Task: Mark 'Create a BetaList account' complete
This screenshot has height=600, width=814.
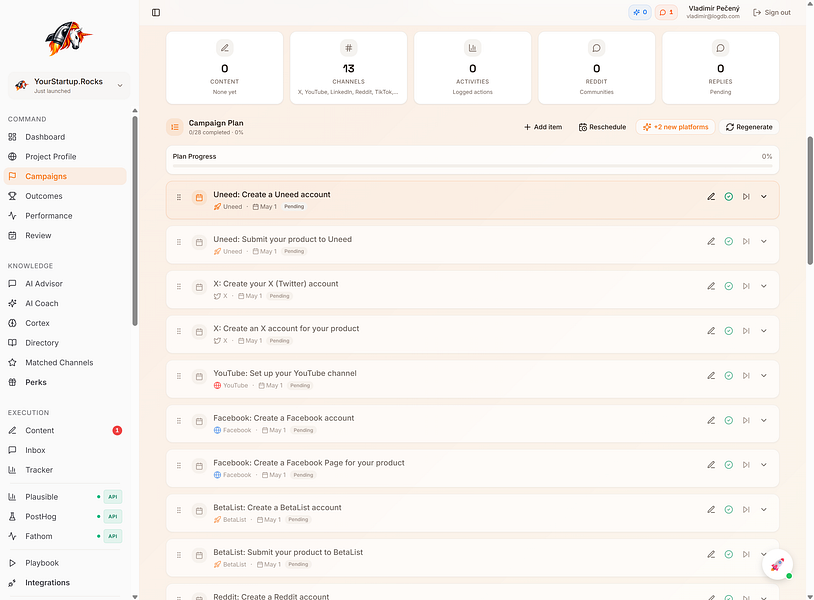Action: (x=729, y=510)
